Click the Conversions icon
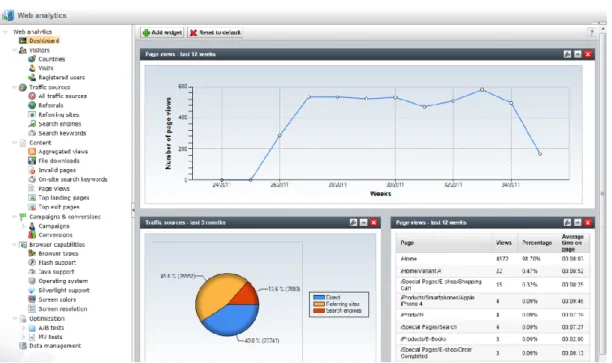The width and height of the screenshot is (612, 363). point(32,235)
